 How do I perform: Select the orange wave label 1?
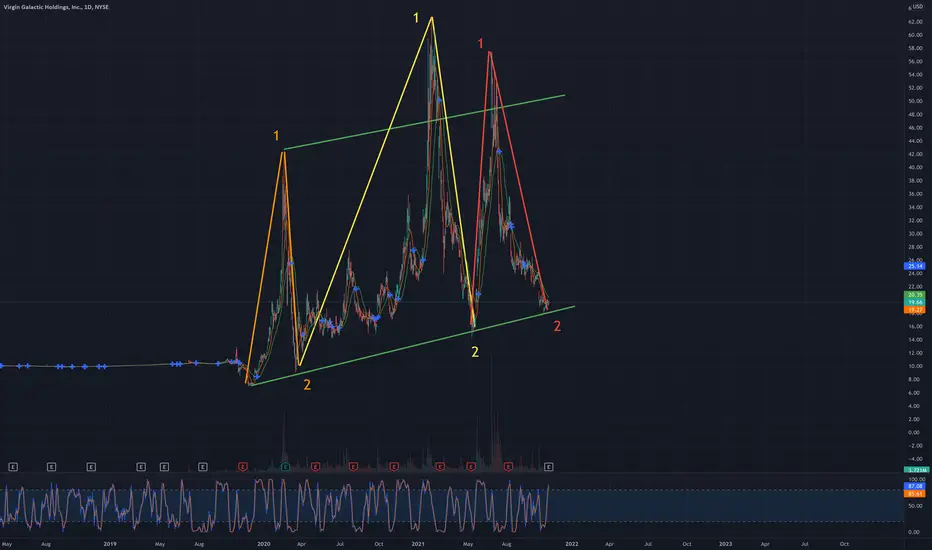276,136
